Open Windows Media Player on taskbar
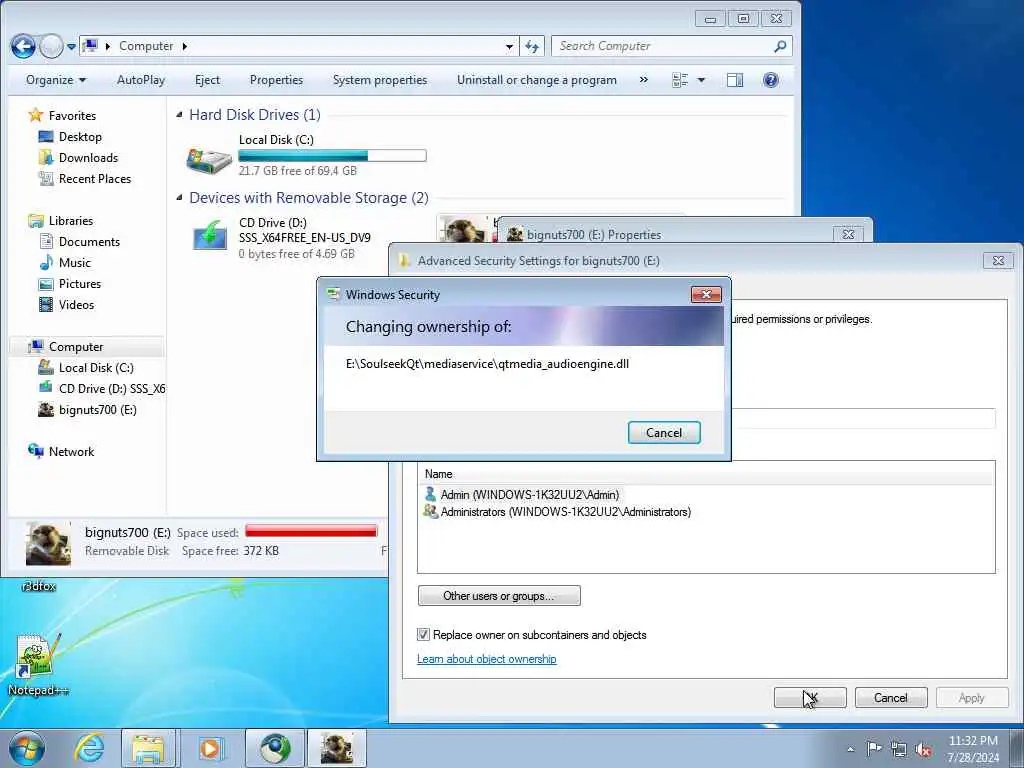1024x768 pixels. (x=211, y=748)
